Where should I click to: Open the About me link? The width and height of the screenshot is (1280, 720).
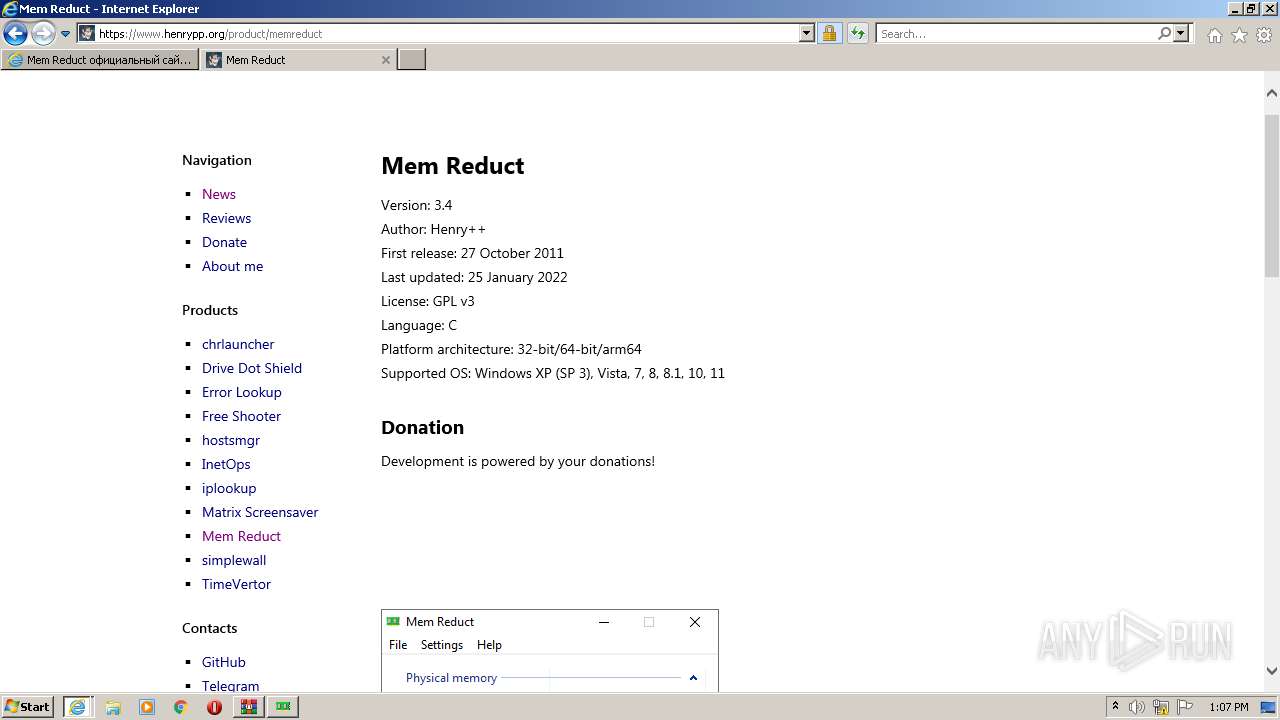click(x=232, y=266)
